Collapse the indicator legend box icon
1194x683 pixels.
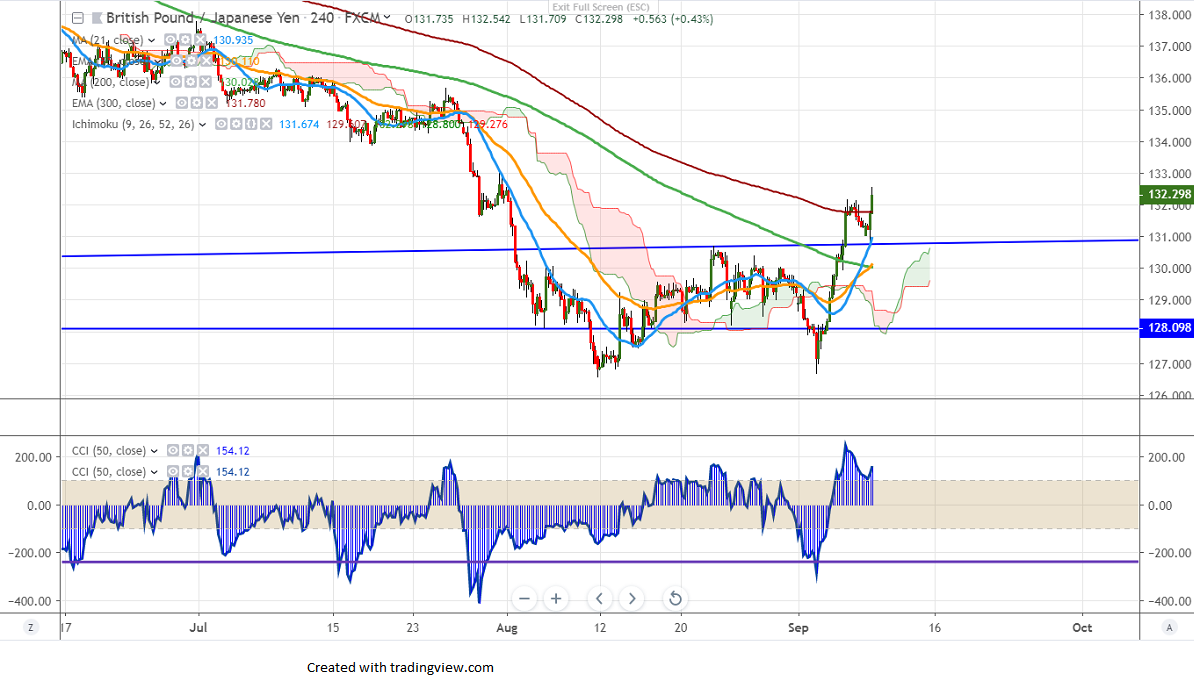click(x=78, y=18)
